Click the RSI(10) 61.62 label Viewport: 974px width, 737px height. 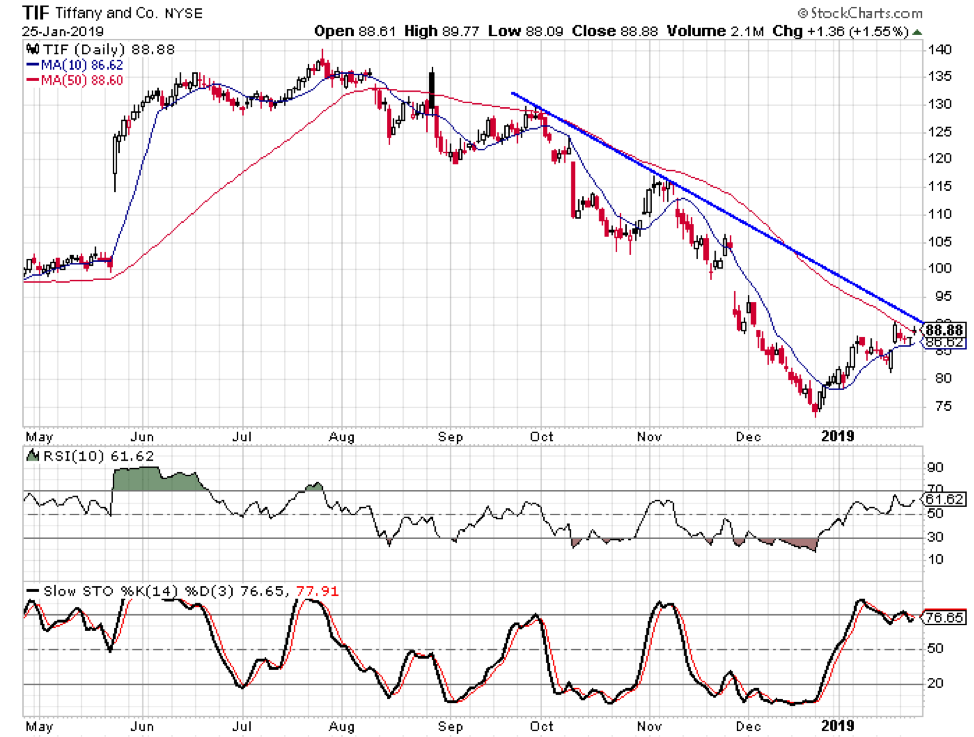[98, 456]
